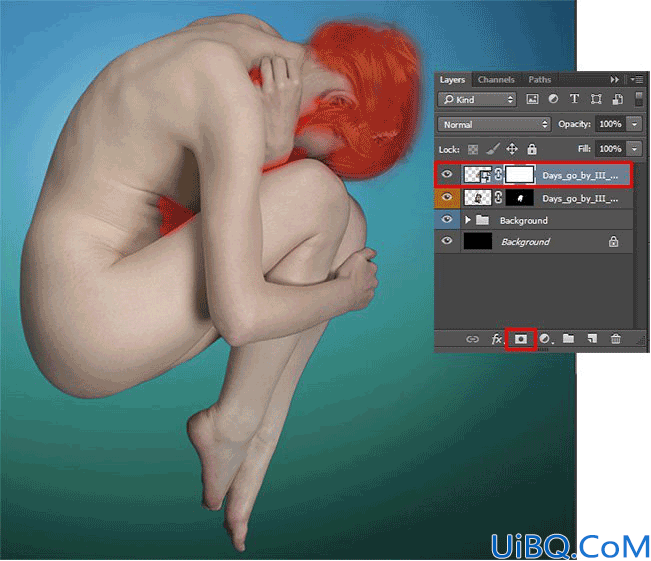Click the Fill value field
This screenshot has width=651, height=561.
610,149
